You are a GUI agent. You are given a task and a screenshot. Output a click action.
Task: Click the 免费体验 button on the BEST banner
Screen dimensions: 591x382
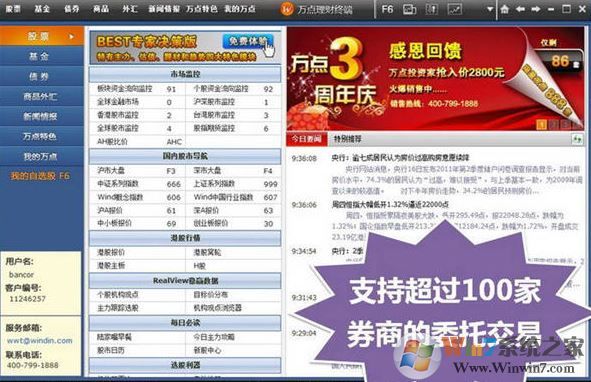pyautogui.click(x=247, y=41)
